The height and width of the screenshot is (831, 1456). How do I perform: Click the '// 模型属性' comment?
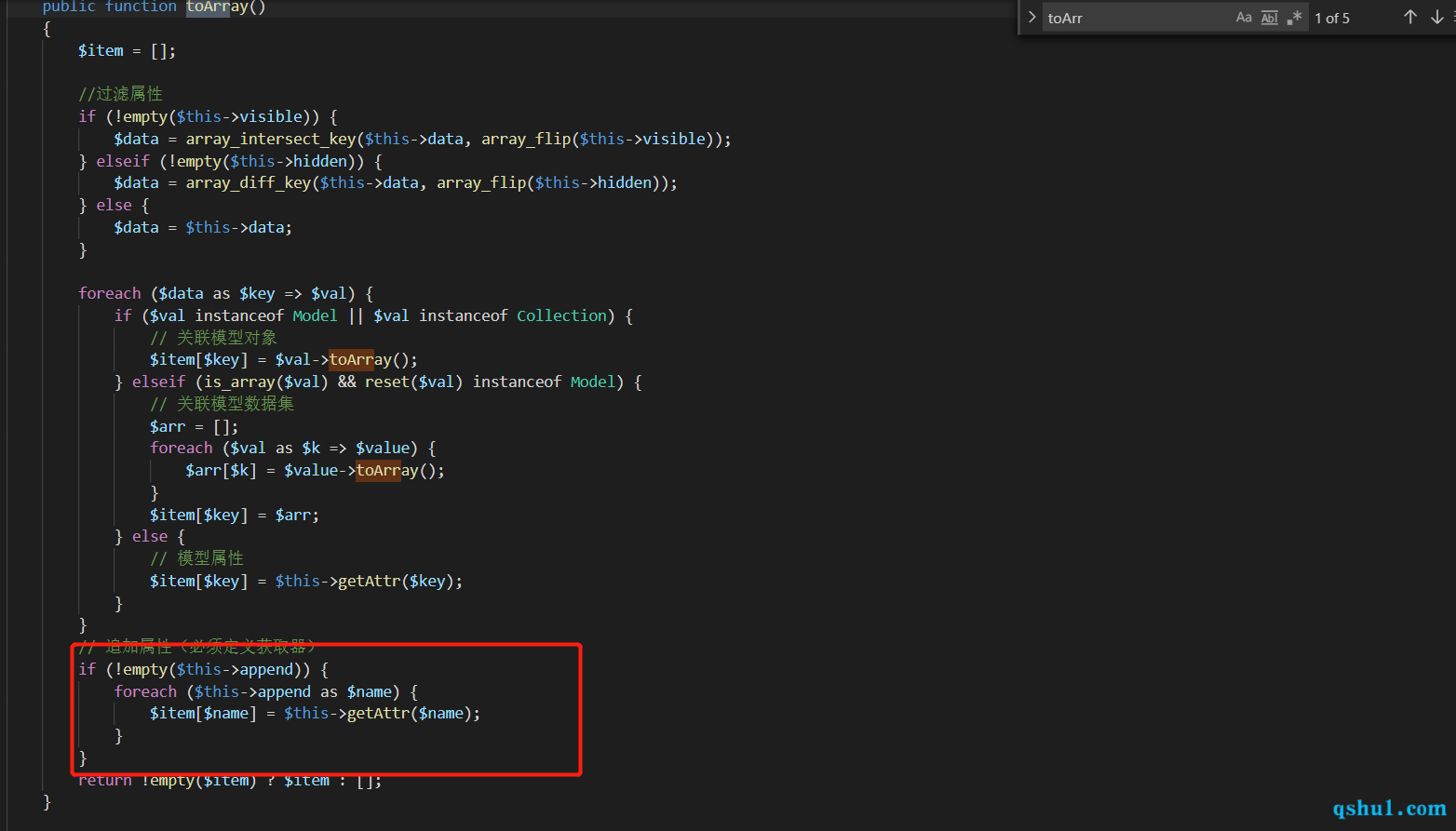196,557
